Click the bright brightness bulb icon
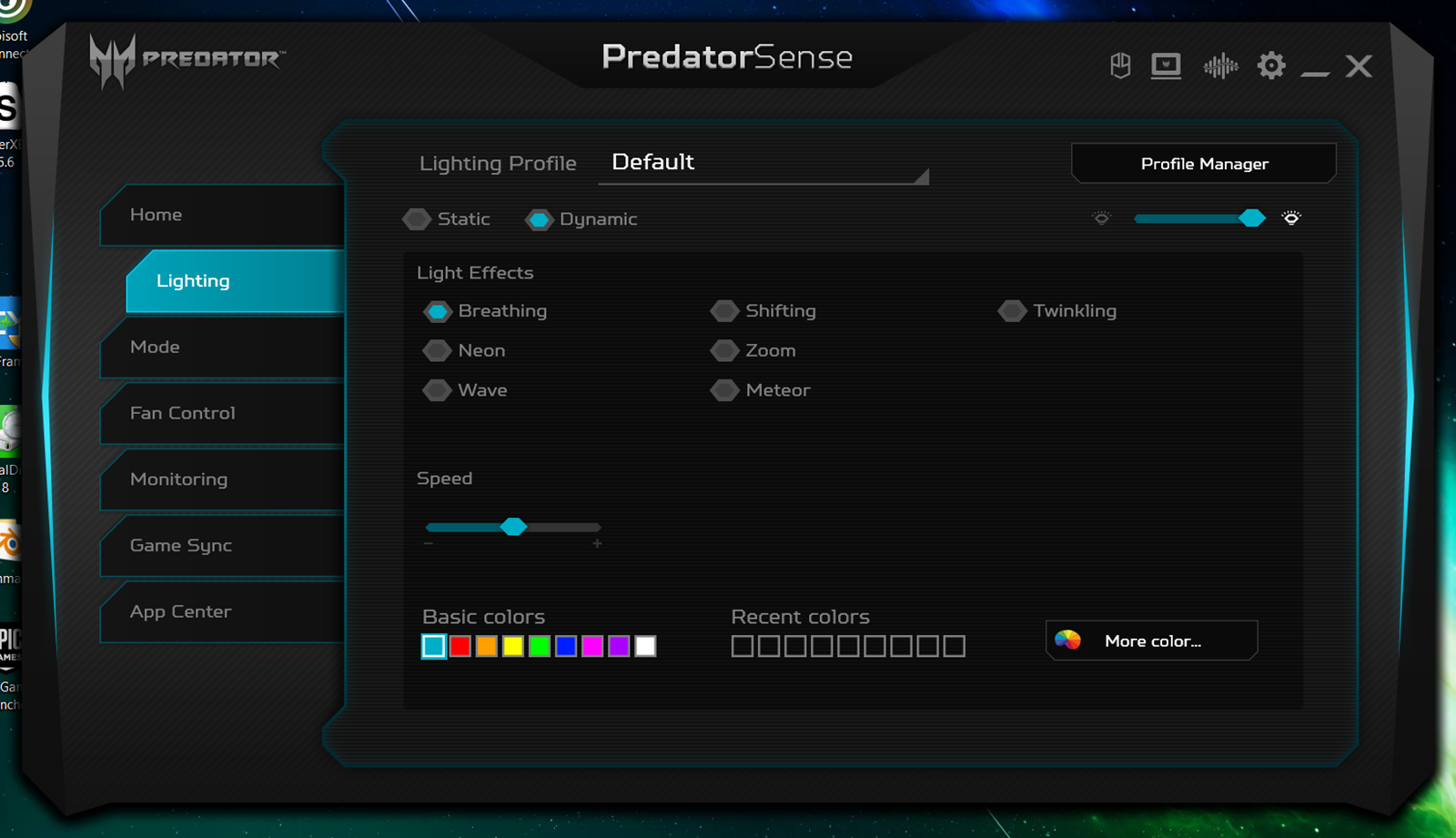The height and width of the screenshot is (838, 1456). pos(1291,217)
